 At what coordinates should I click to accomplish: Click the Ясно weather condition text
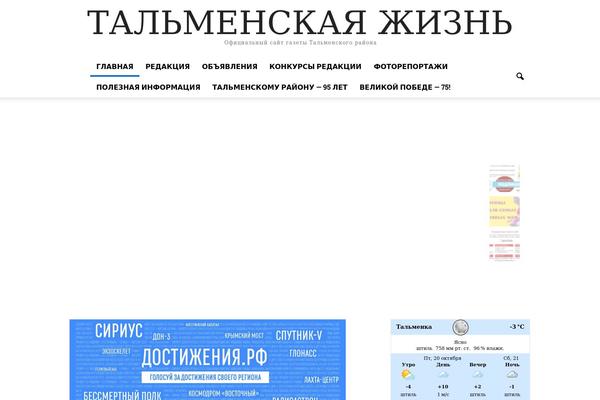[460, 342]
